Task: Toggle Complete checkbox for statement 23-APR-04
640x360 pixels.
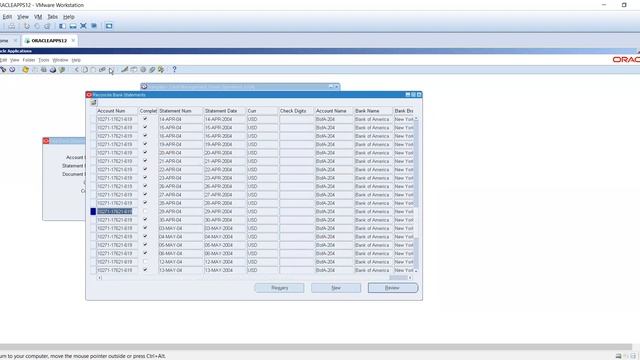Action: point(145,178)
